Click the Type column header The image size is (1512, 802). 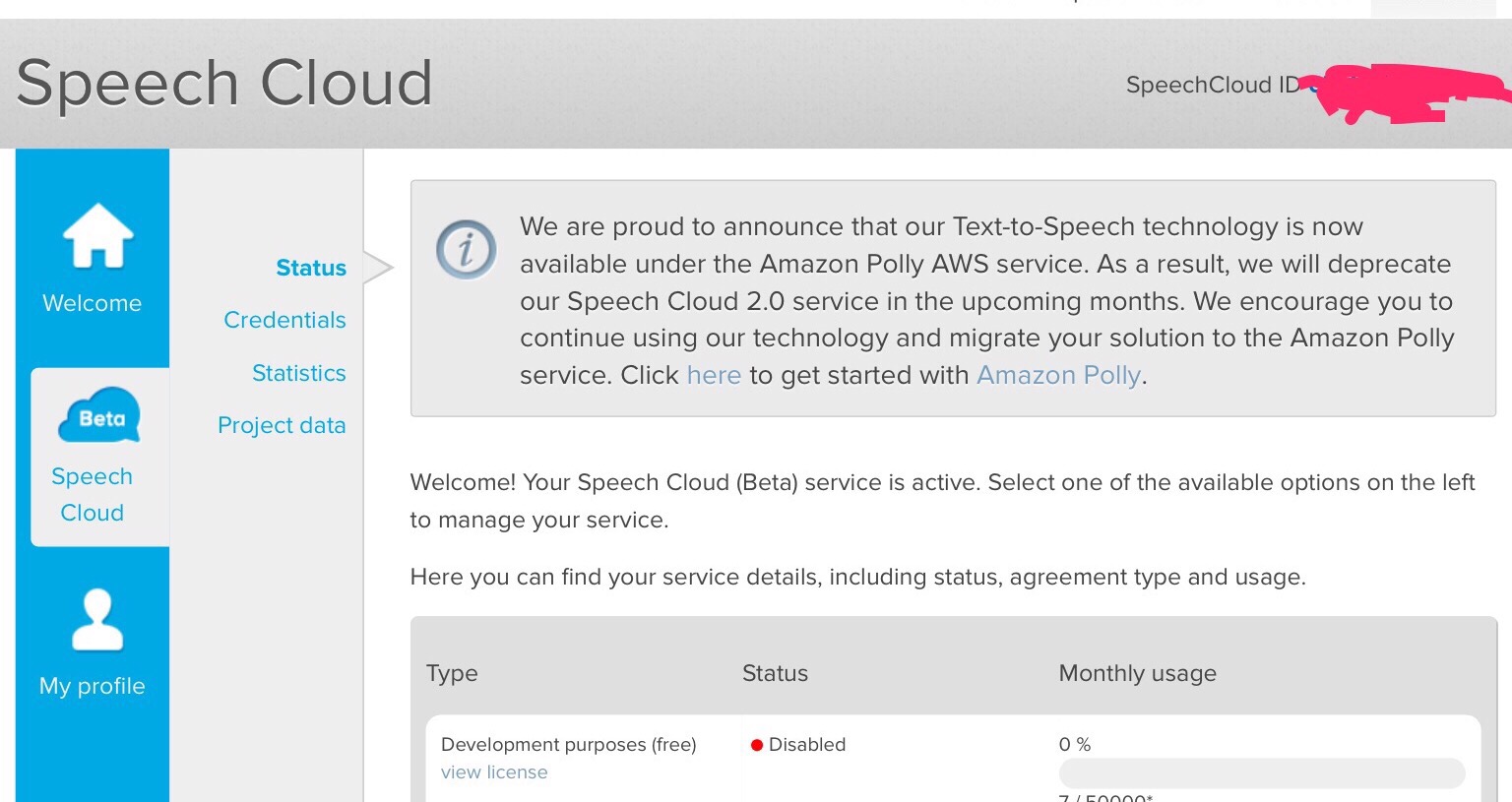click(452, 673)
